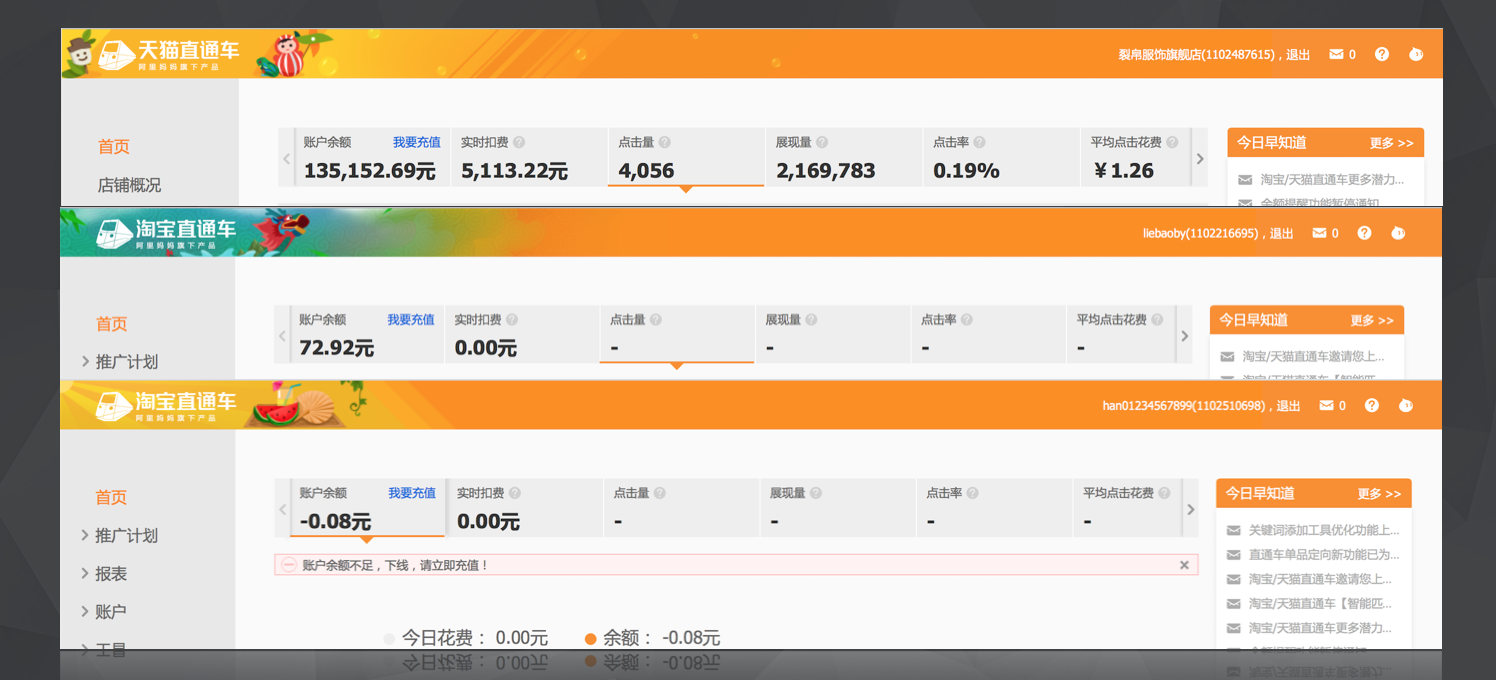Screen dimensions: 1496x680
Task: Click help icon beside 2,169,783 展现量 label
Action: pyautogui.click(x=822, y=143)
